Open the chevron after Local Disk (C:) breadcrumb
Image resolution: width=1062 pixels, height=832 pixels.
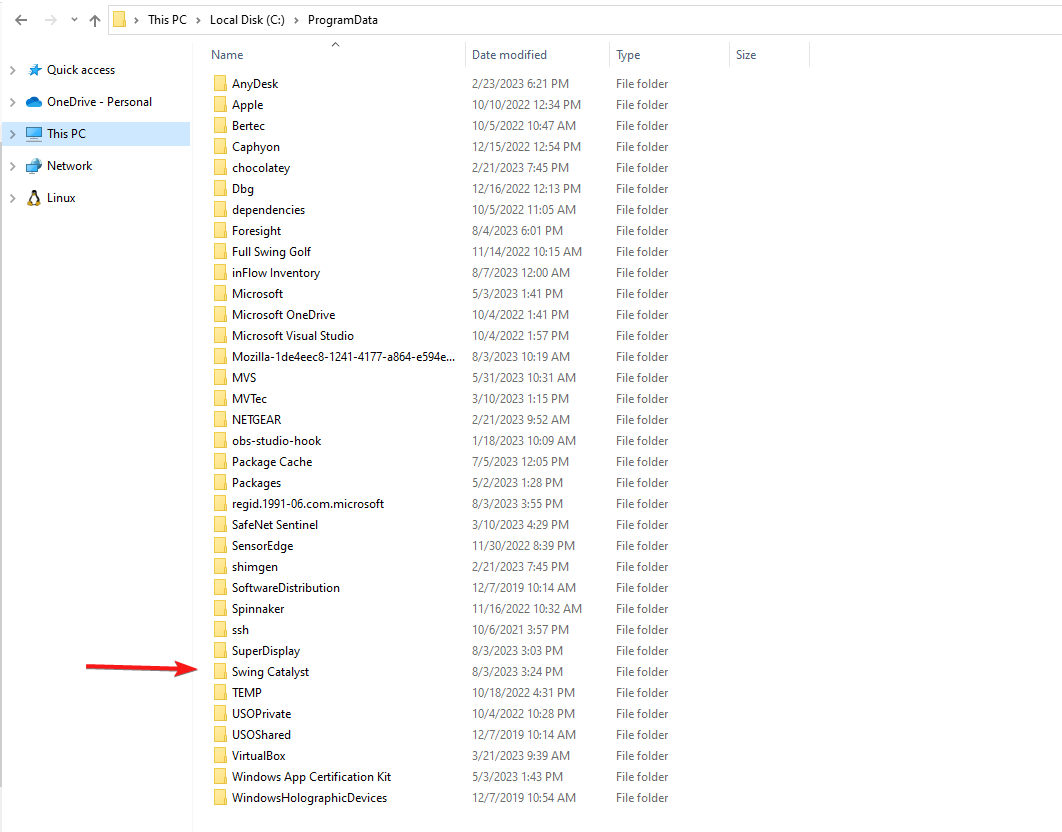click(x=296, y=20)
